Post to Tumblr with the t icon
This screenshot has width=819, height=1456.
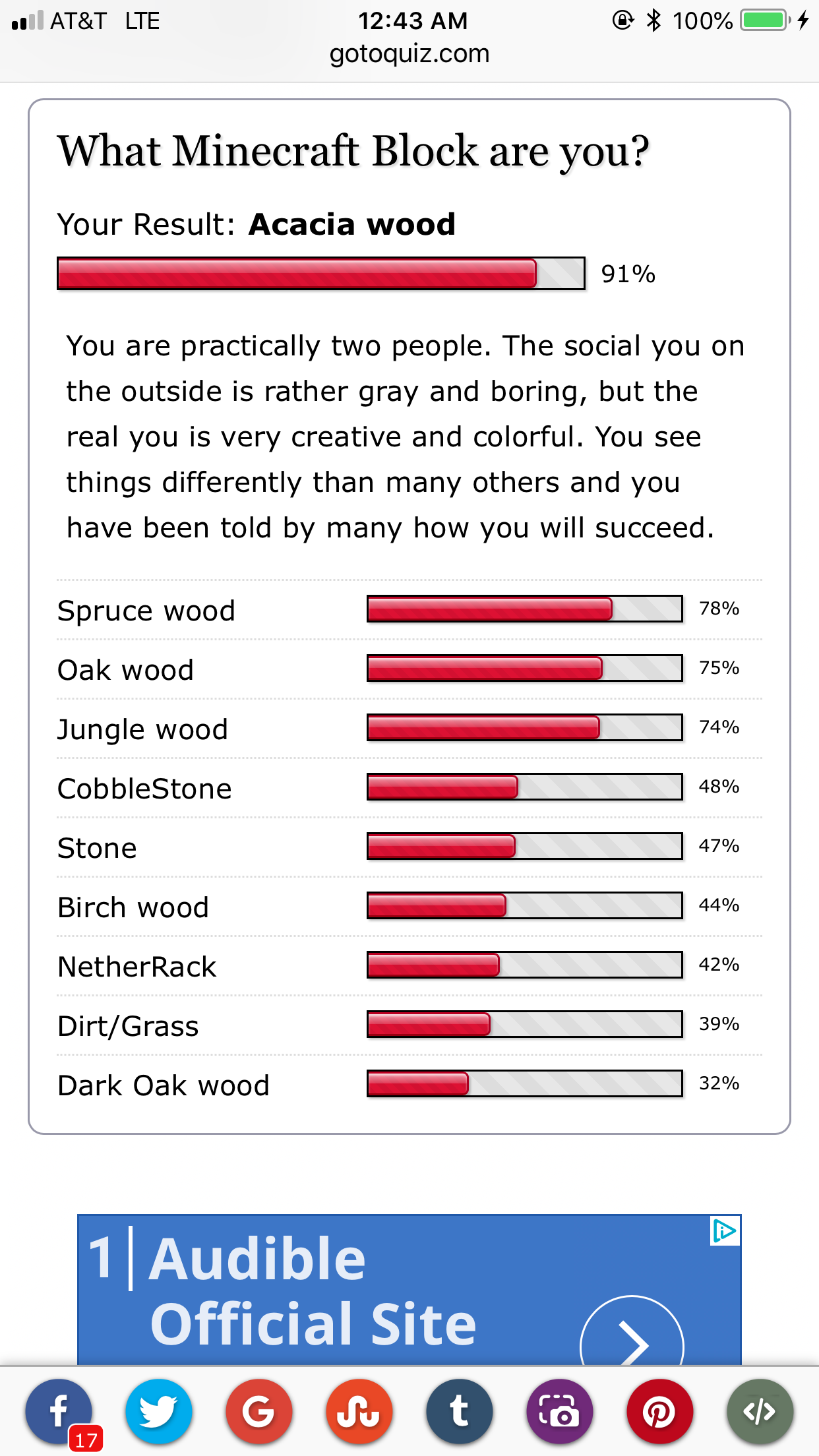pyautogui.click(x=460, y=1412)
